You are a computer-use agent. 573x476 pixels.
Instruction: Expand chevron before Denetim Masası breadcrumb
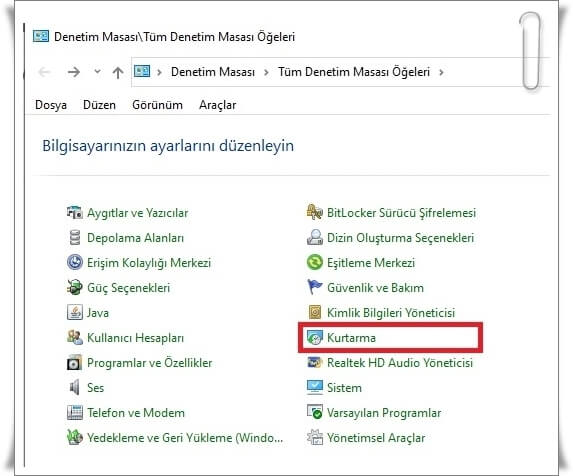(159, 72)
